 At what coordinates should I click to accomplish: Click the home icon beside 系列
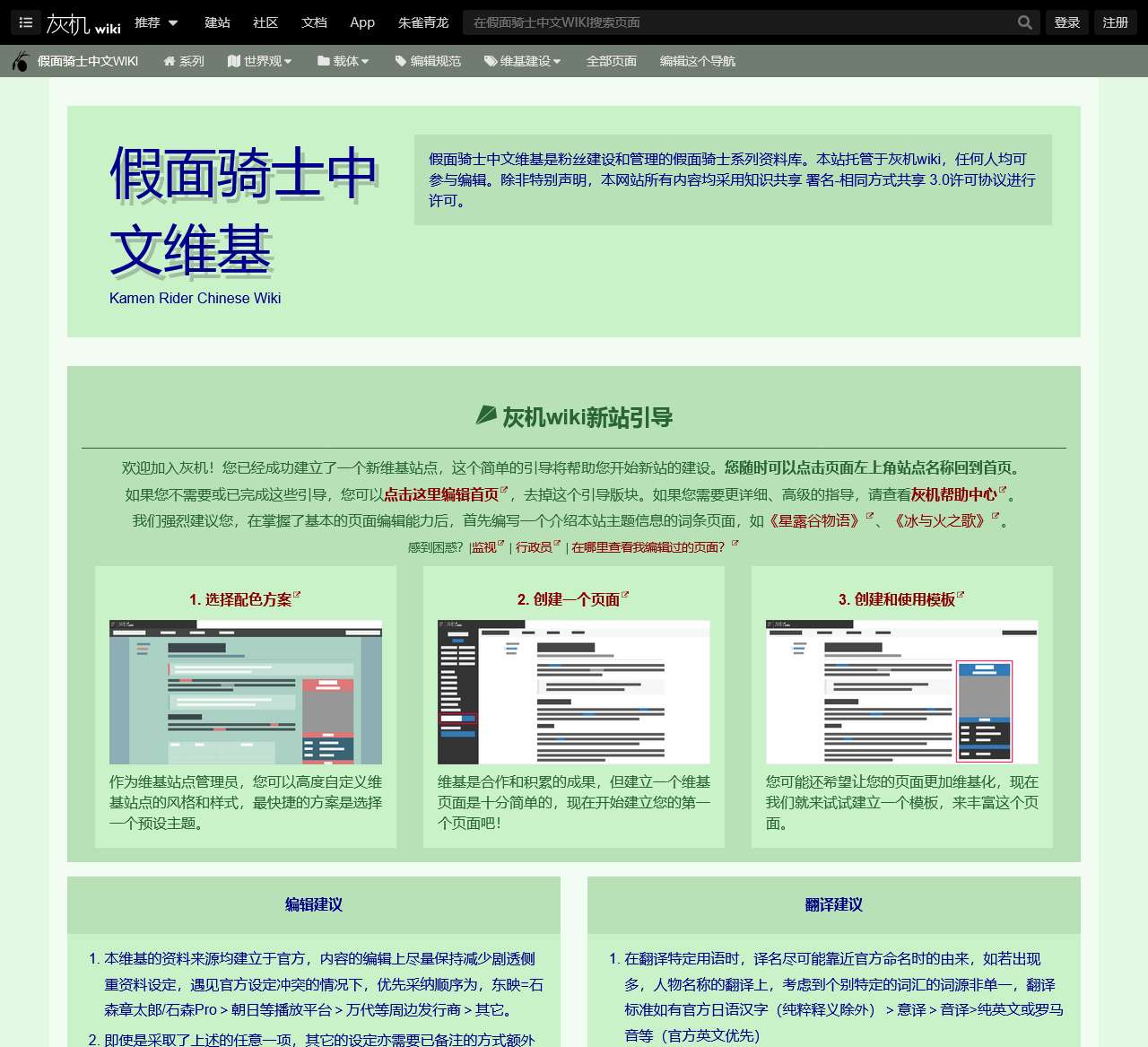coord(170,61)
